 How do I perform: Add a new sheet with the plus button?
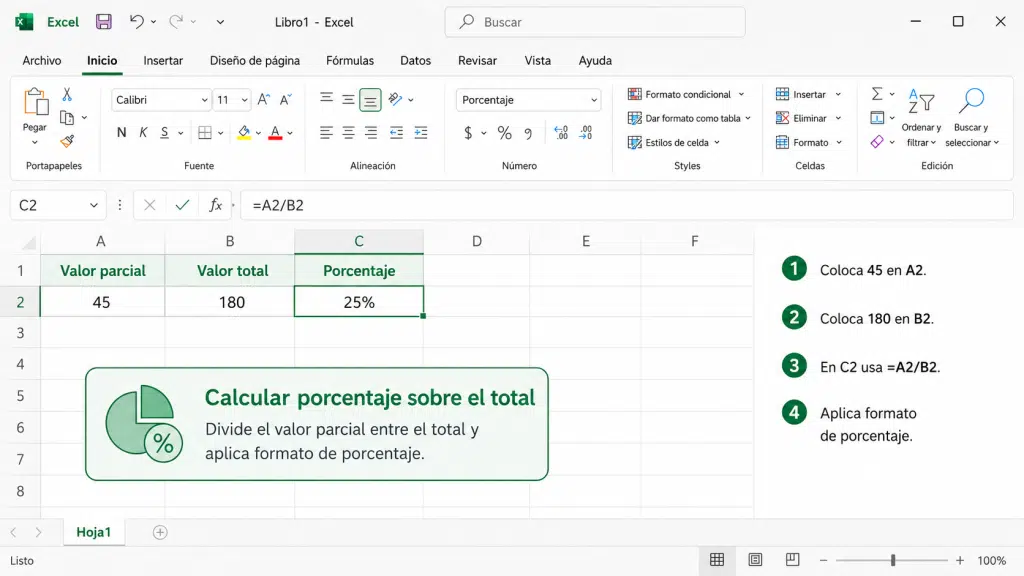pos(160,532)
